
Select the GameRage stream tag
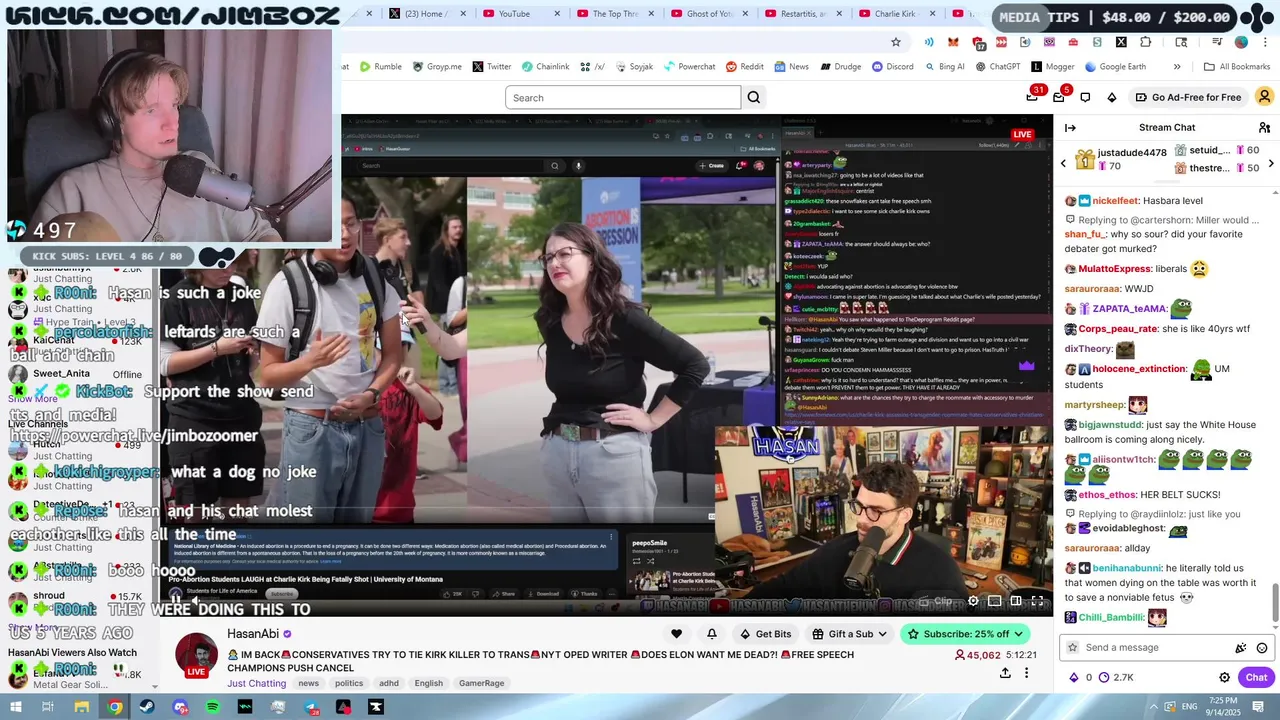[481, 683]
